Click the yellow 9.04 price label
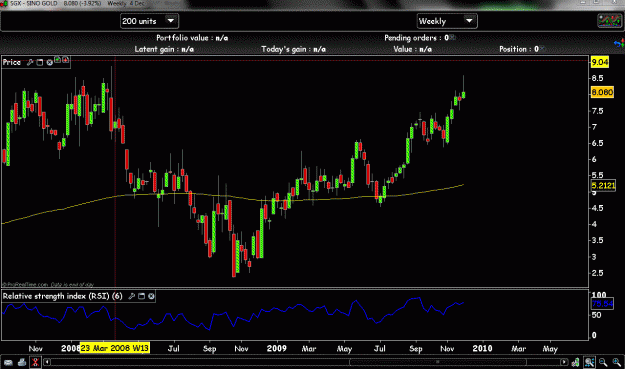625x369 pixels. (600, 62)
